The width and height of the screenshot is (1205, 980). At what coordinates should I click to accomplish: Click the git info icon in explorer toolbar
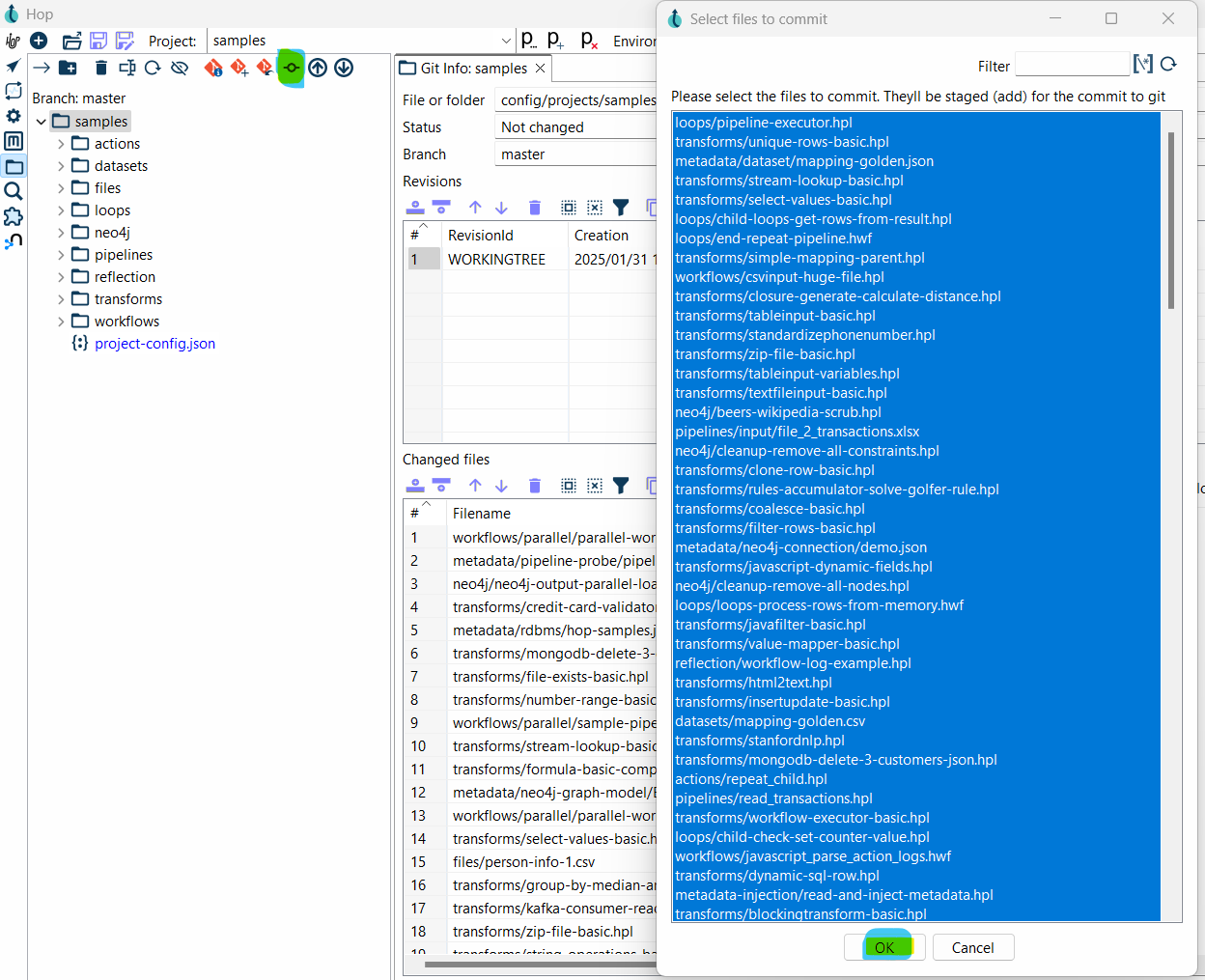pyautogui.click(x=213, y=68)
